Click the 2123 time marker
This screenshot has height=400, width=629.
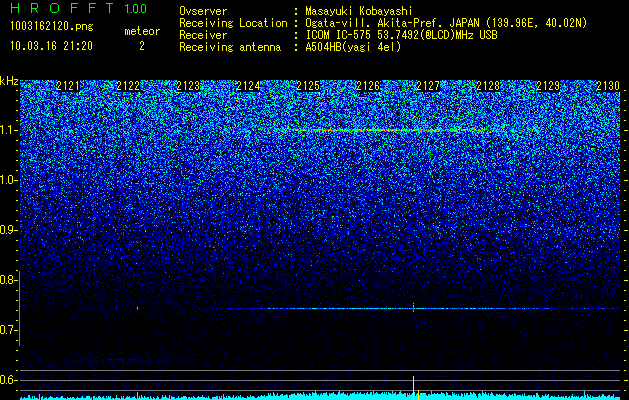coord(188,86)
